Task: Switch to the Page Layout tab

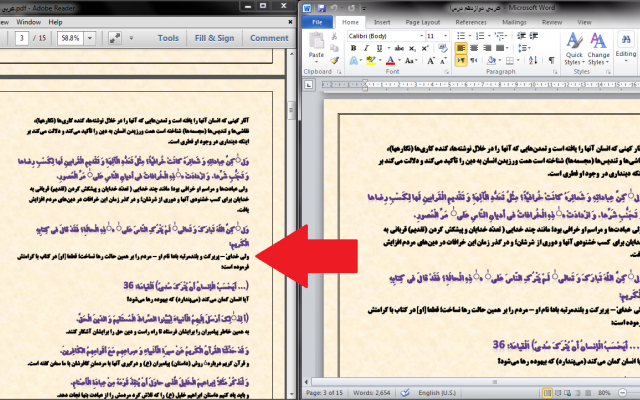Action: (x=422, y=22)
